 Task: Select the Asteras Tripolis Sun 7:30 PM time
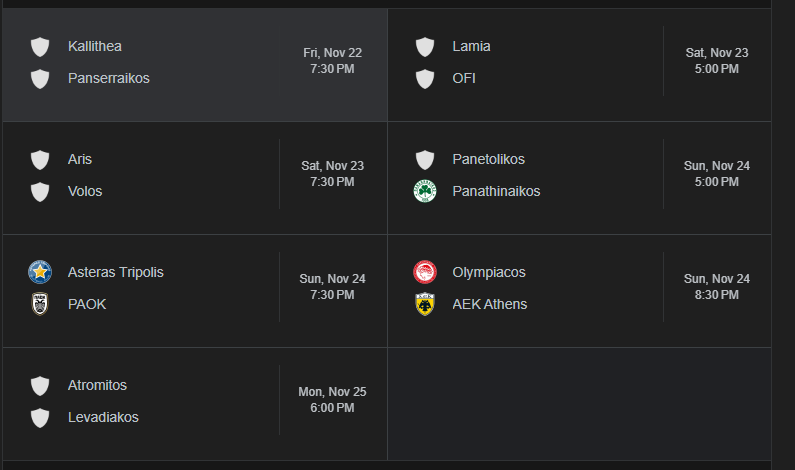pyautogui.click(x=333, y=287)
